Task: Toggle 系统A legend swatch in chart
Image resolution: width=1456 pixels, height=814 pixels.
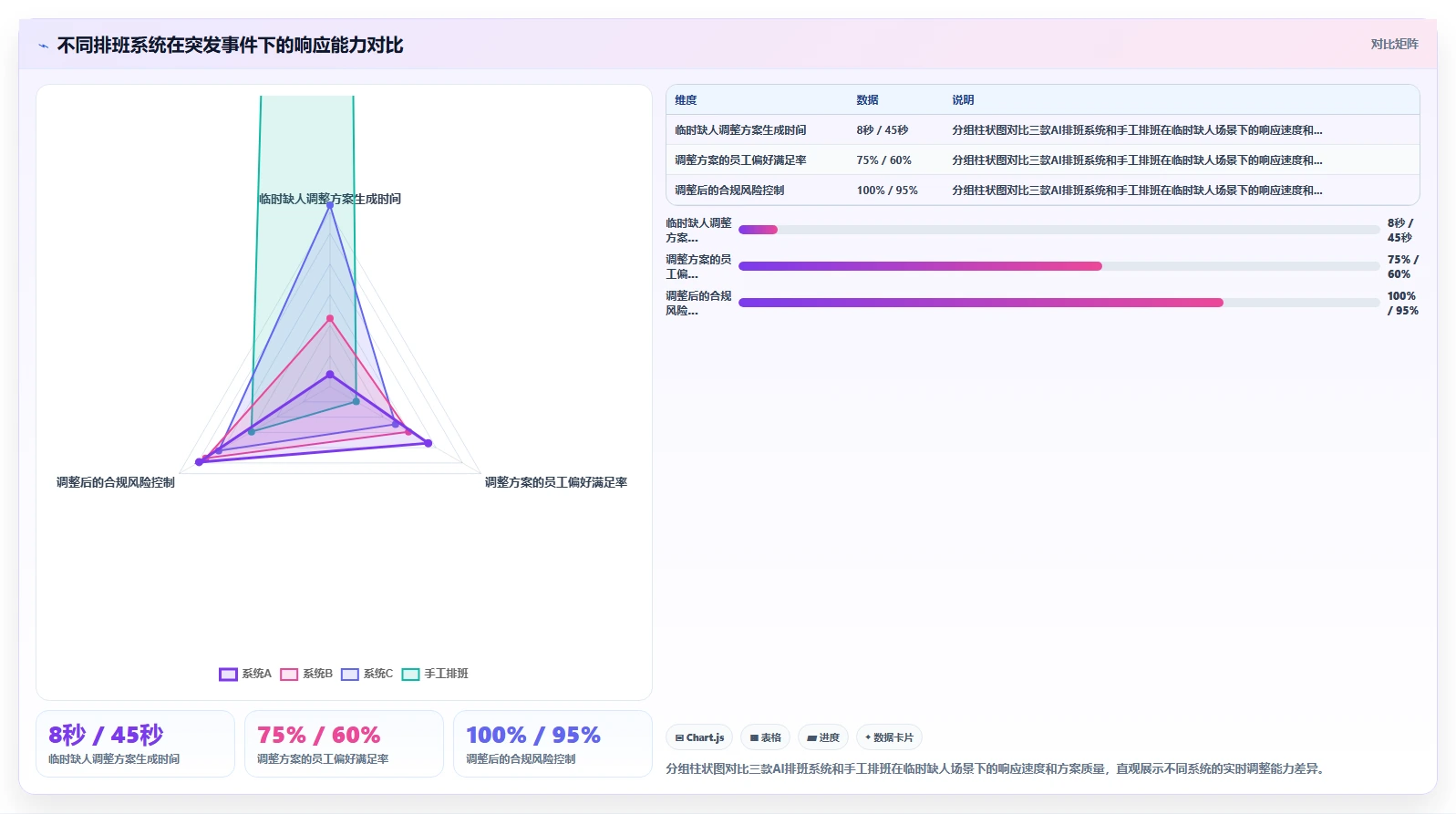Action: [x=228, y=675]
